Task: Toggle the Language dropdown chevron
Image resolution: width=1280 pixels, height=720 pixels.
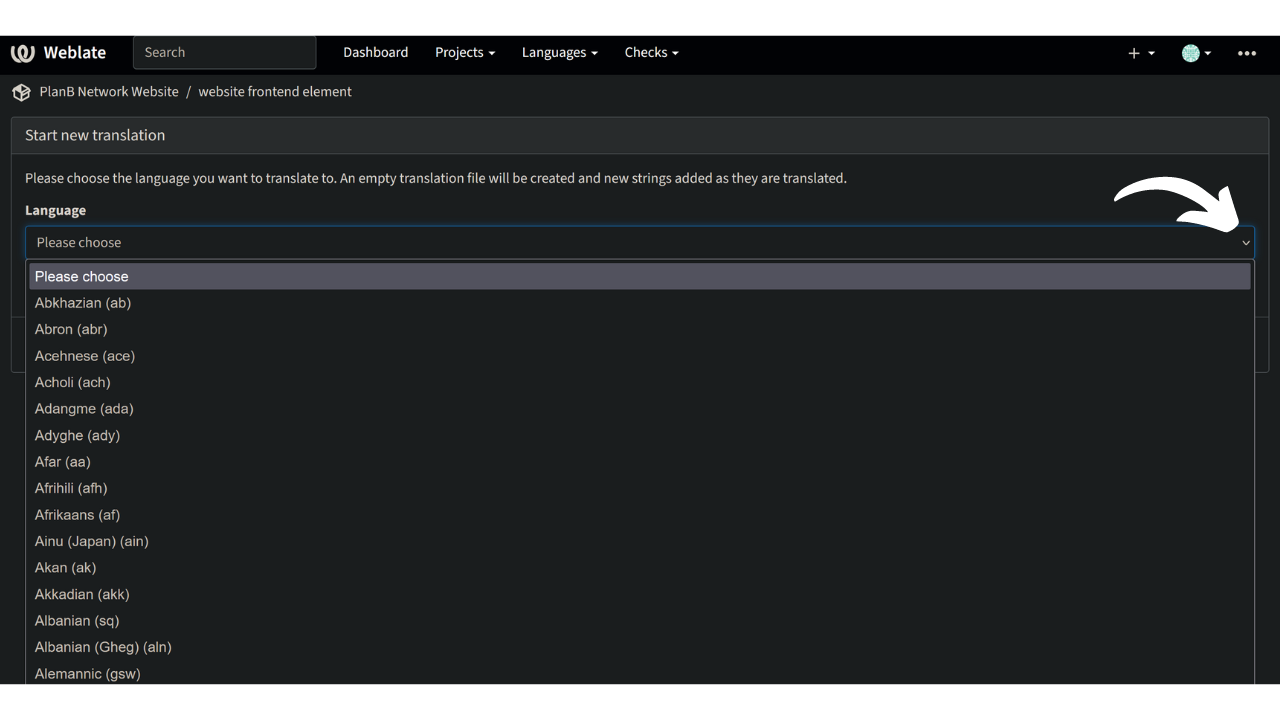Action: [1245, 243]
